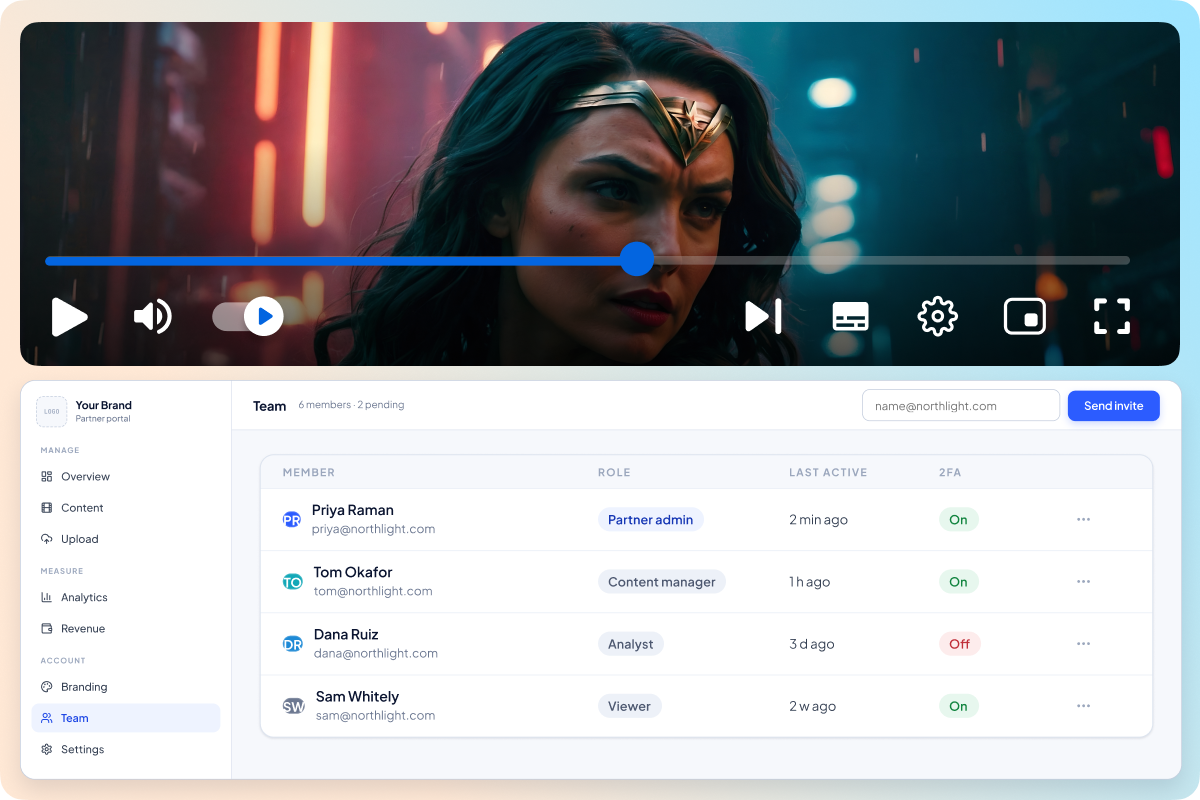Click the '3 d ago' last active value
Image resolution: width=1200 pixels, height=800 pixels.
811,644
